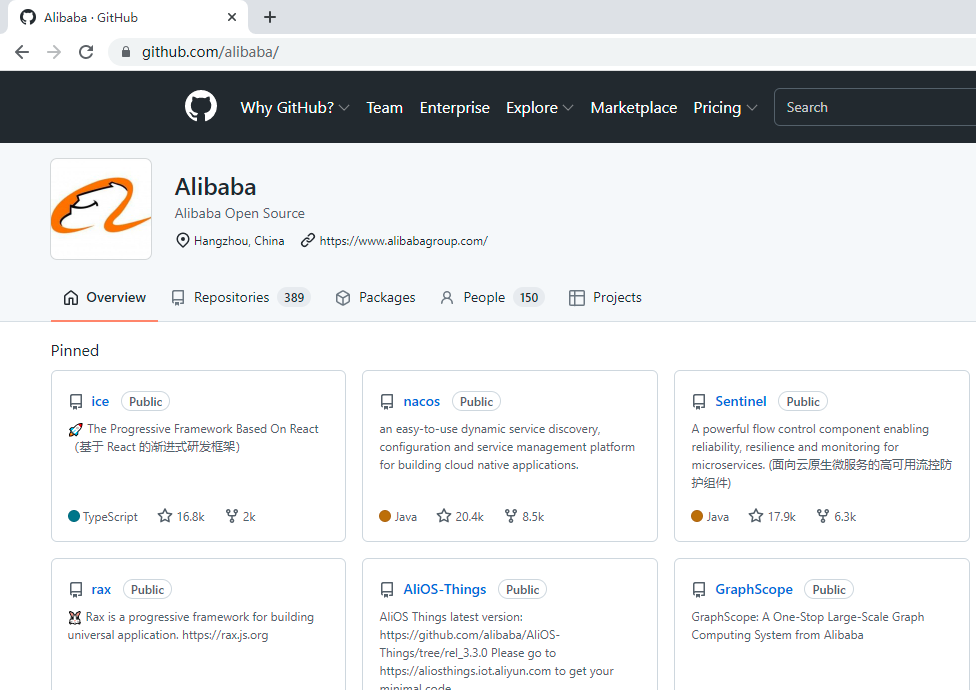976x690 pixels.
Task: Click the TypeScript language color dot
Action: tap(73, 516)
